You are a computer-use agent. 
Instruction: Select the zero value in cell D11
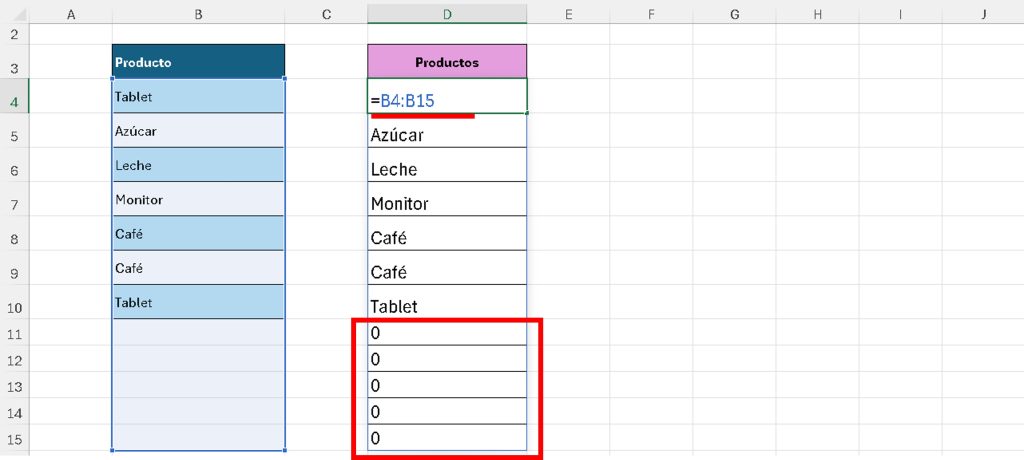coord(447,332)
